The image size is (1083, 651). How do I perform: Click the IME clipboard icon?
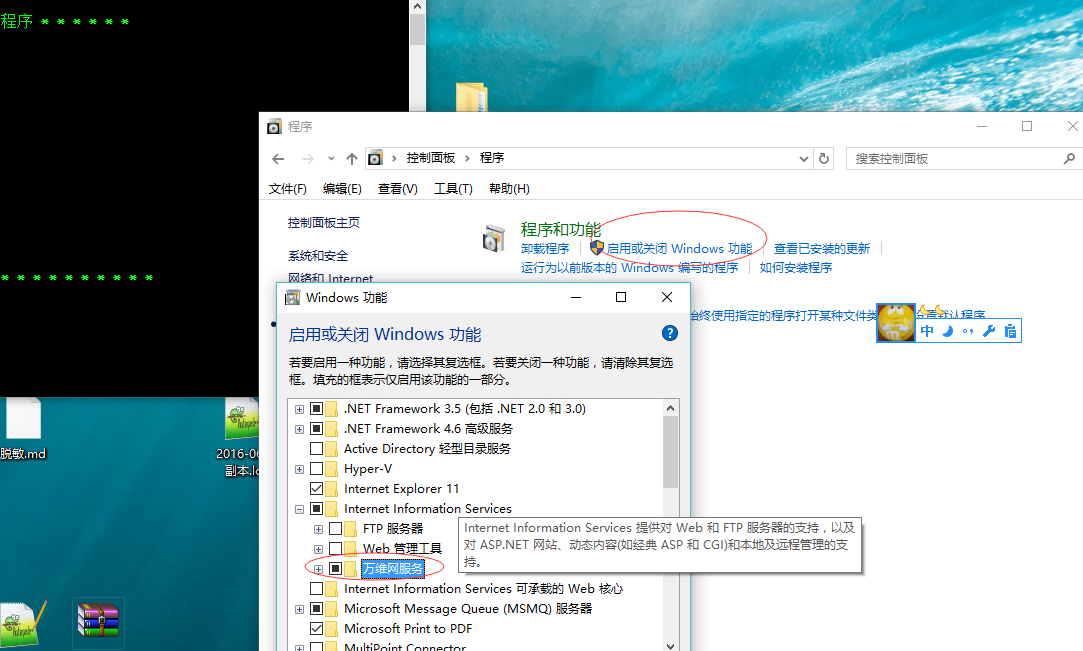coord(1010,331)
